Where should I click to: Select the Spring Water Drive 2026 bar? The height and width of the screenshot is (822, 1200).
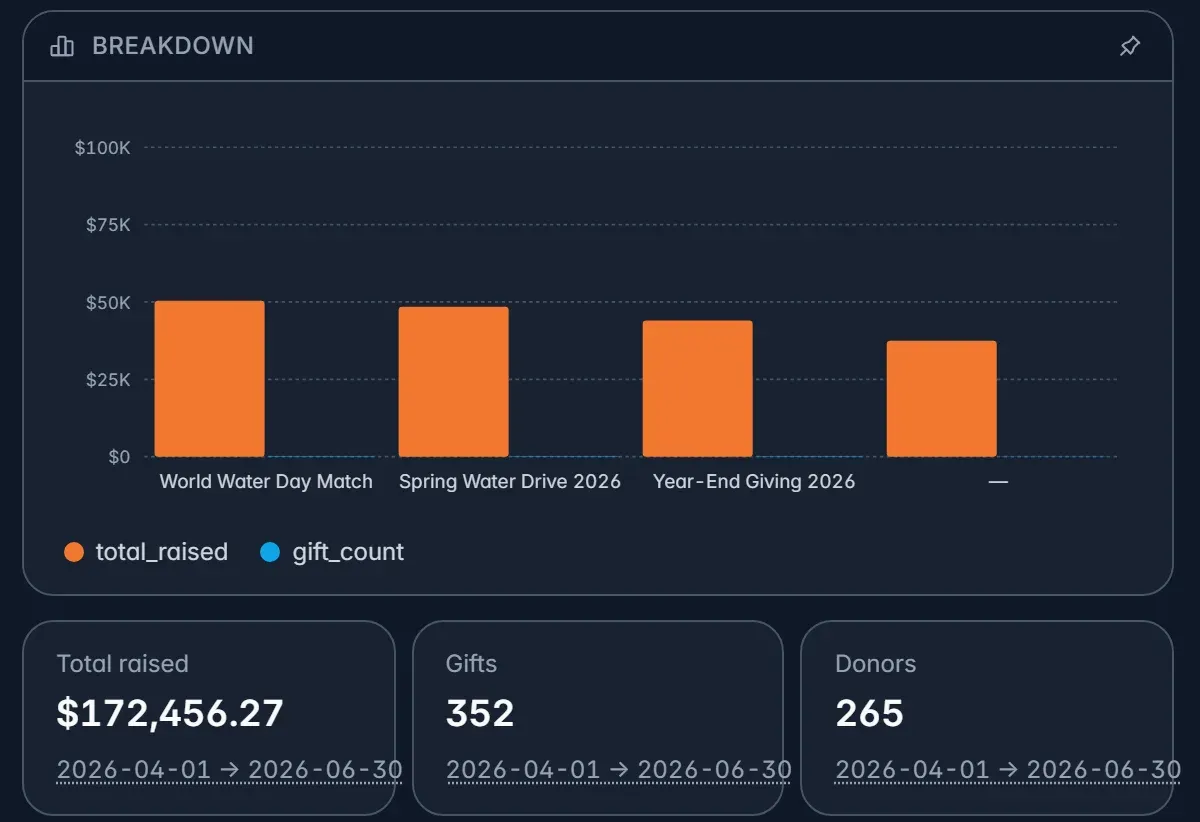point(453,382)
